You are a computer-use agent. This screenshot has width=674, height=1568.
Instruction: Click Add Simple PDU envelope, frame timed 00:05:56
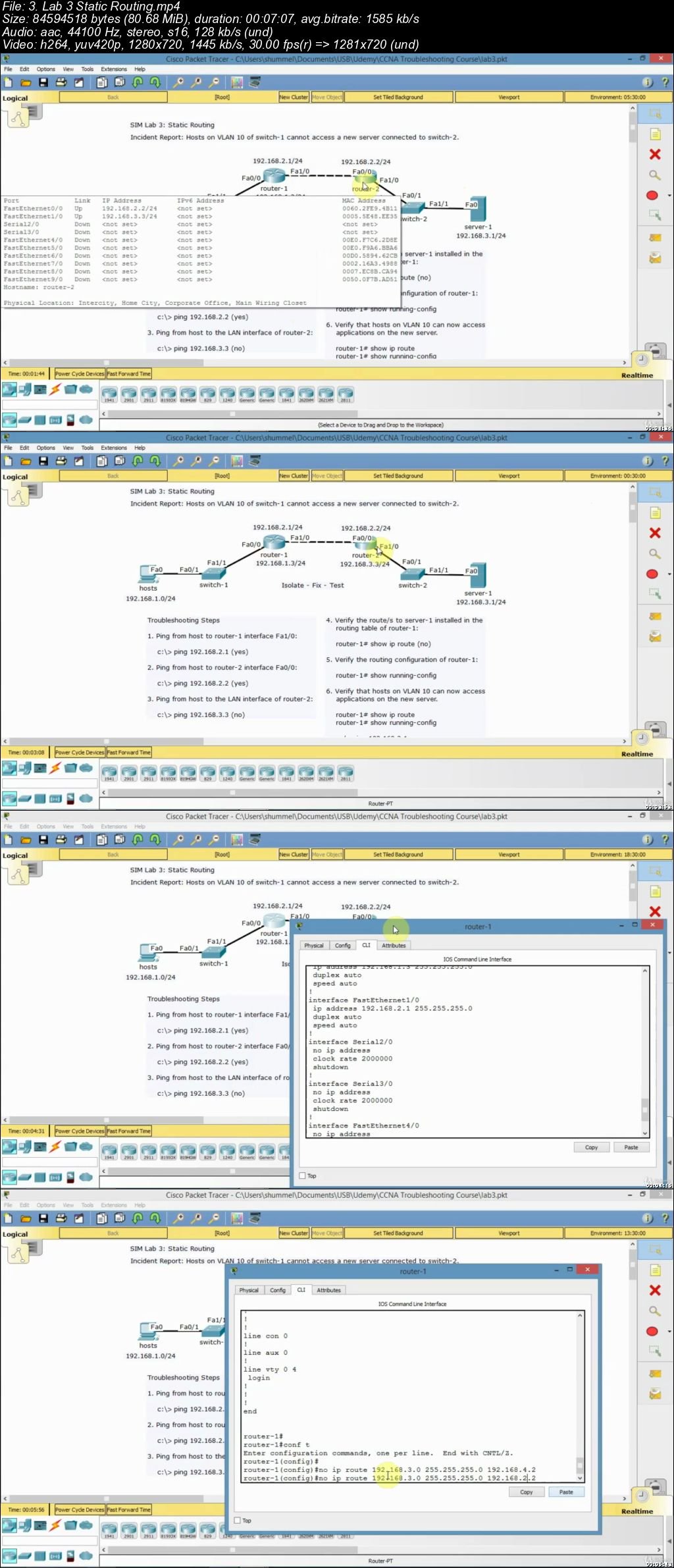pos(655,1374)
